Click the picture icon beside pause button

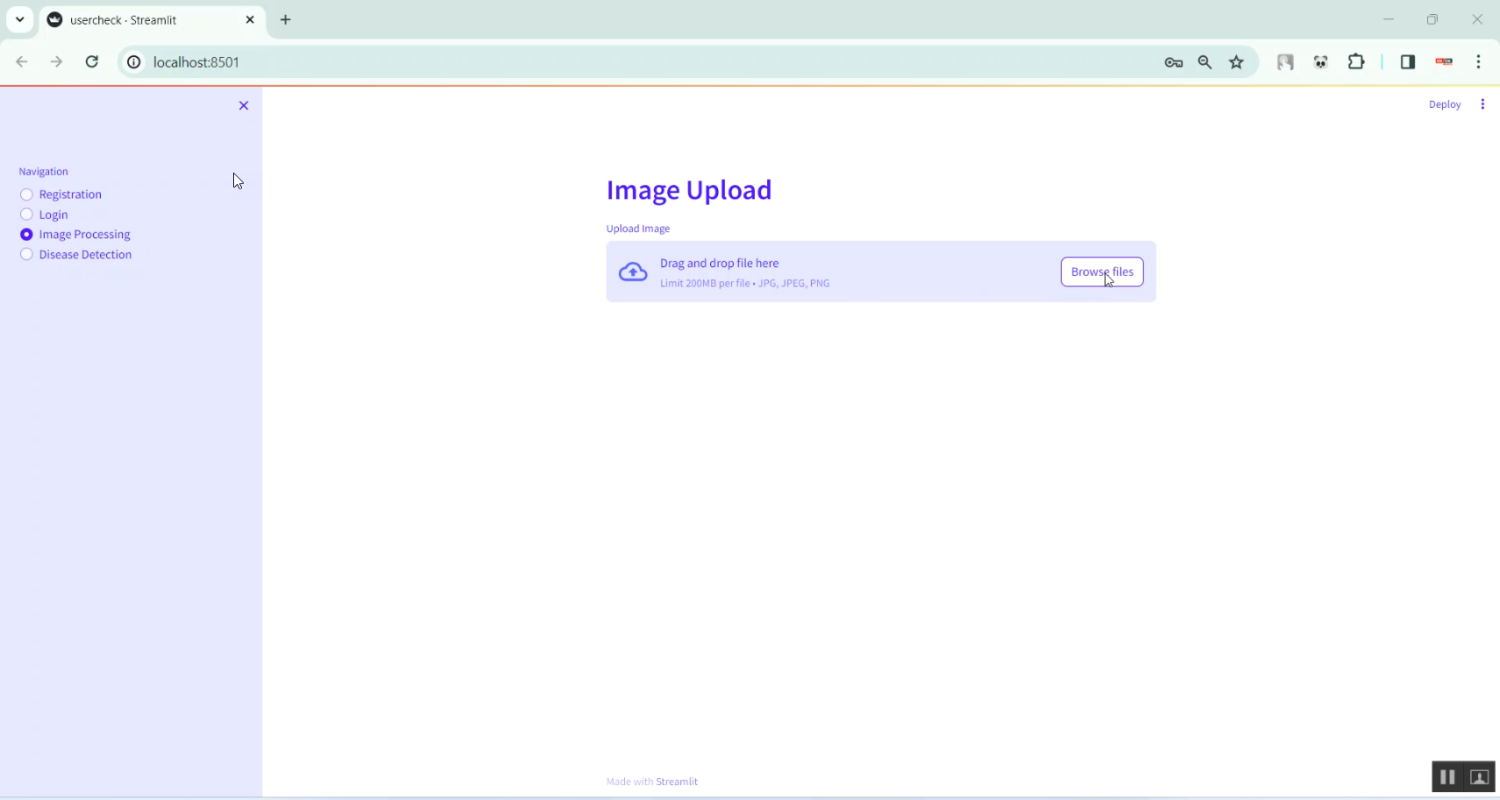1480,777
